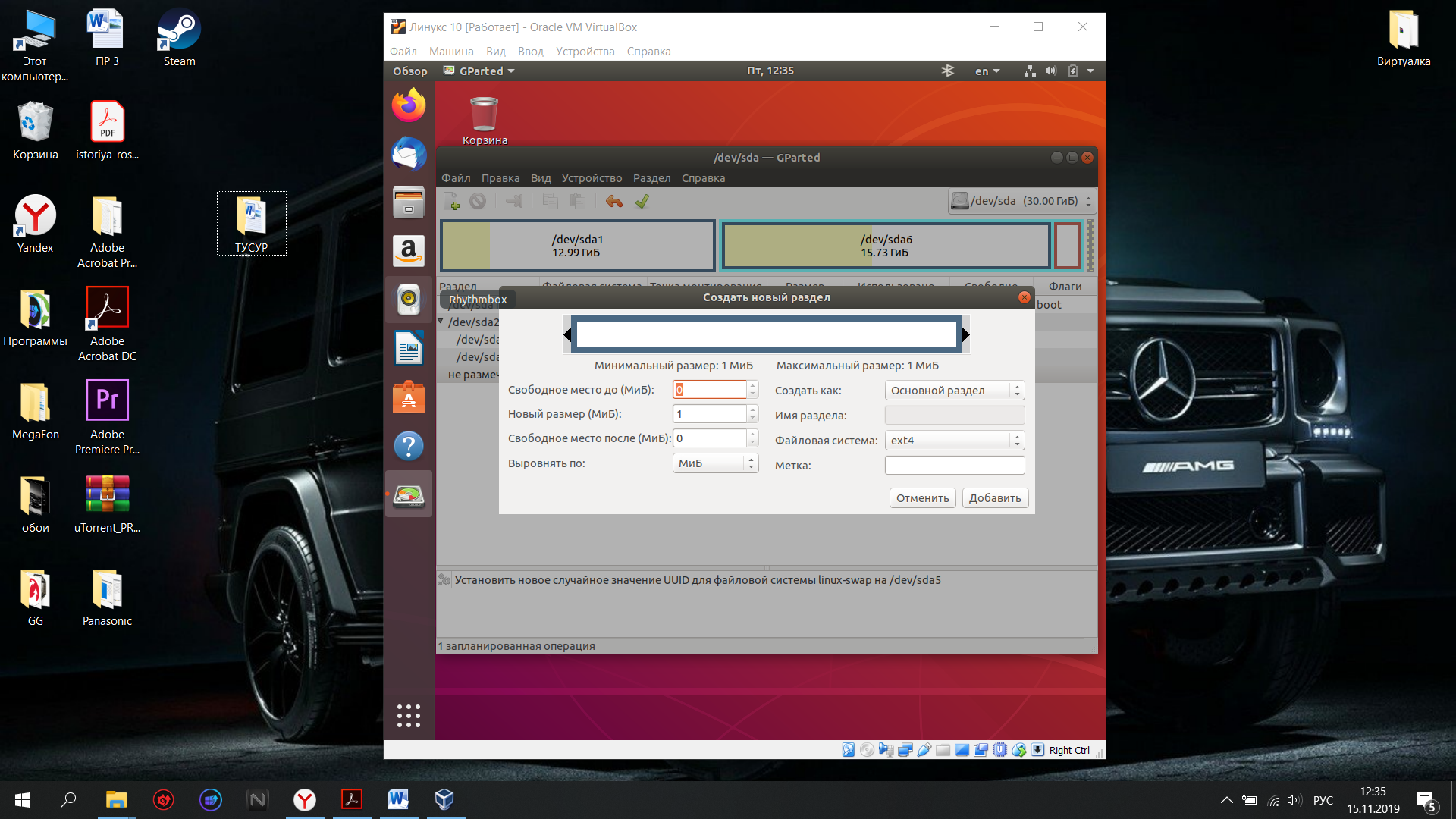Screen dimensions: 1456x819
Task: Click the 'Новый размер (МиБ)' input field
Action: click(x=710, y=414)
